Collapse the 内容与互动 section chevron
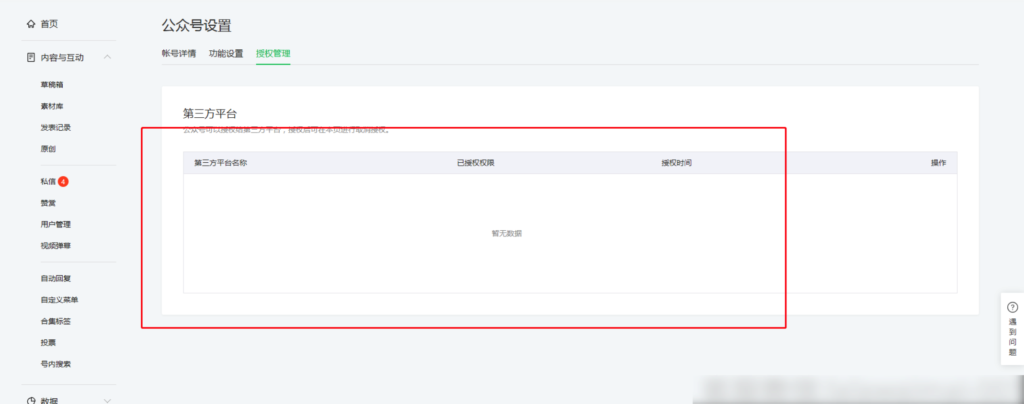Screen dimensions: 1024x404 tap(107, 57)
